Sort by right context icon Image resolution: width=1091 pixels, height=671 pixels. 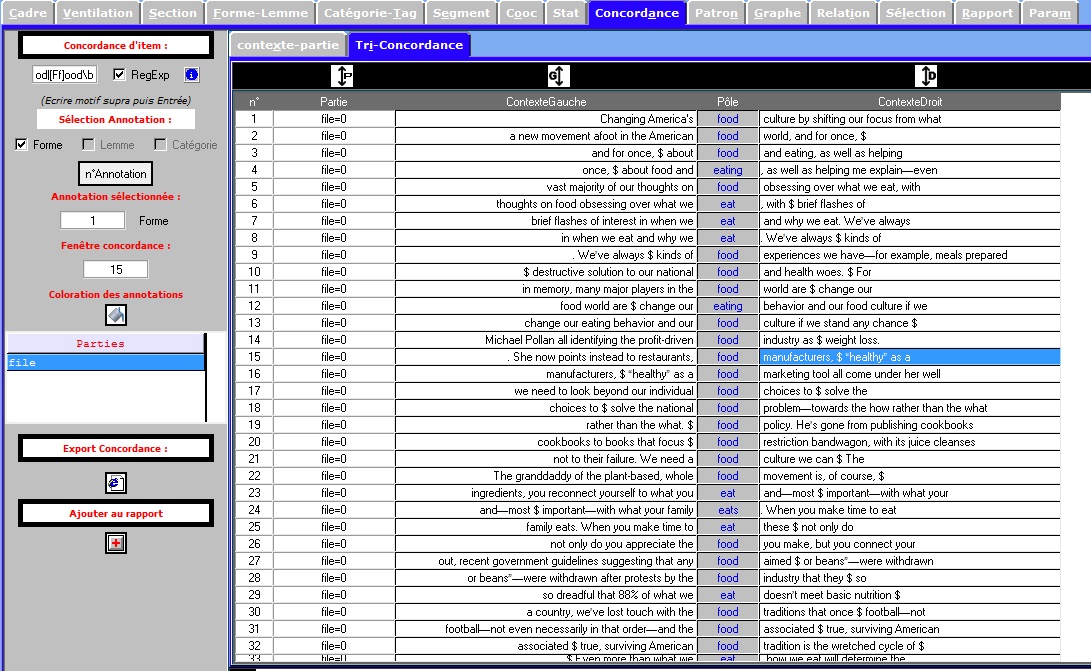coord(926,76)
